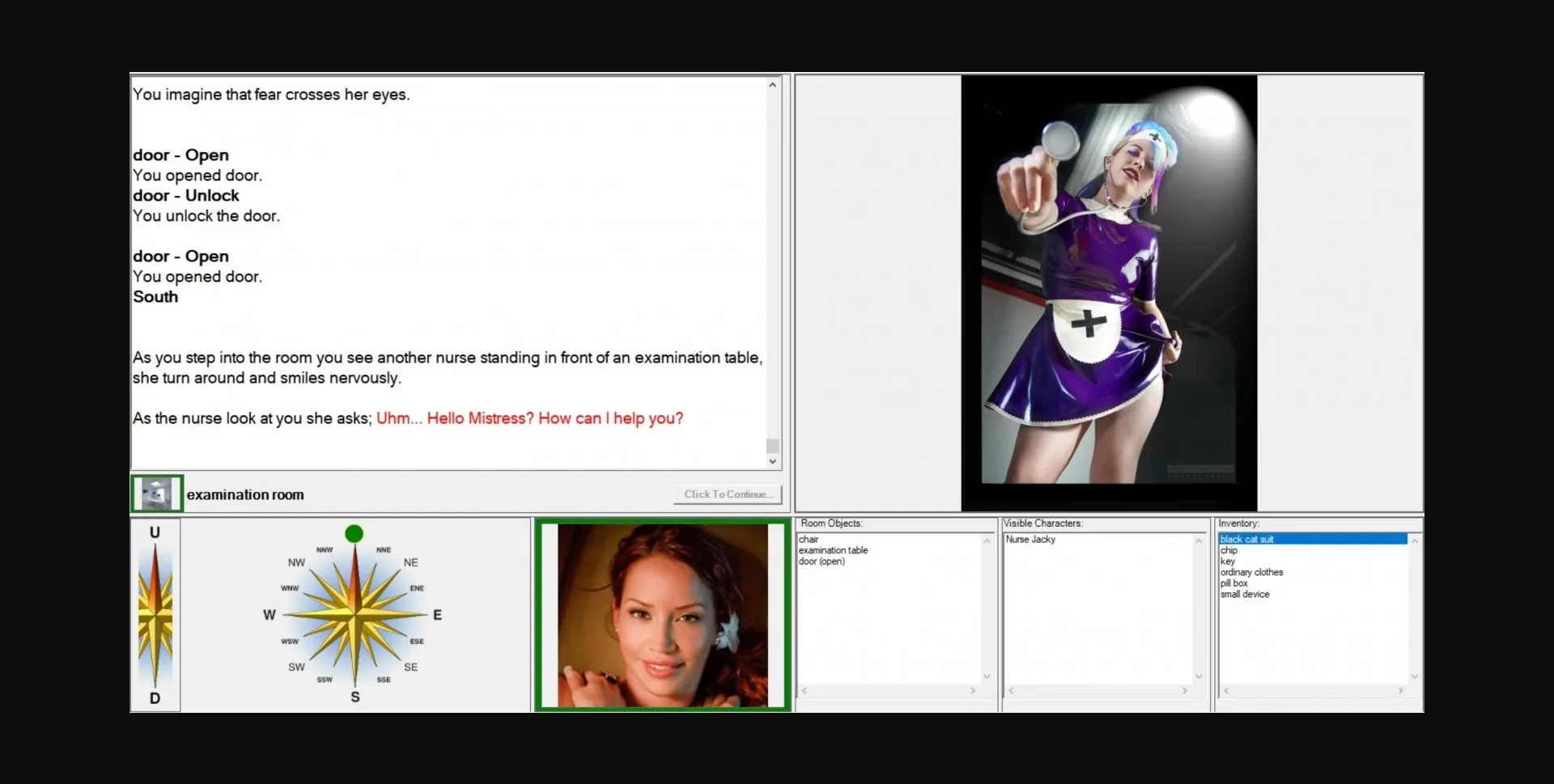Select examination table in Room Objects
Viewport: 1554px width, 784px height.
[833, 550]
